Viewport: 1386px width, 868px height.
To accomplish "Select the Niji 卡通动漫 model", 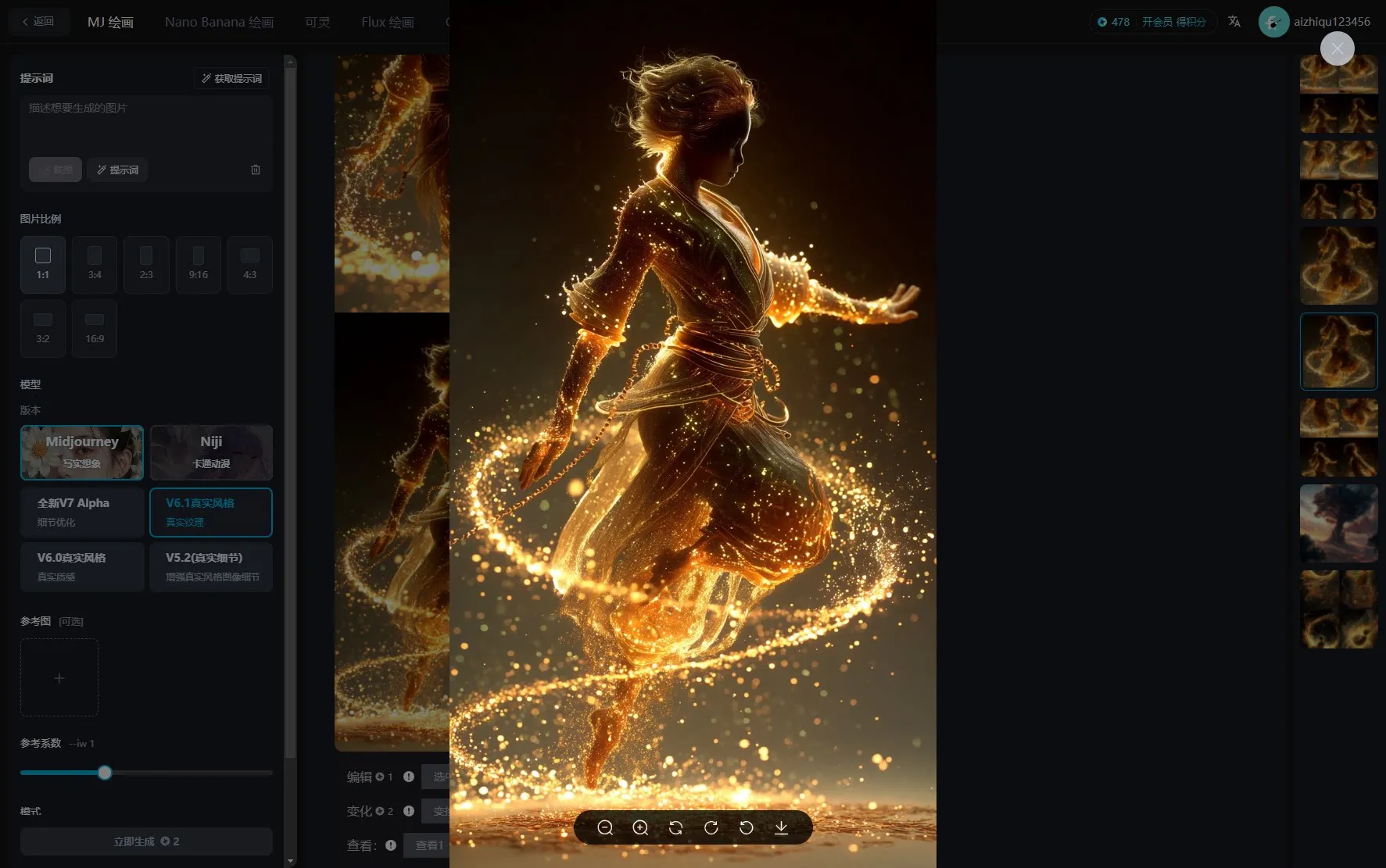I will [211, 452].
